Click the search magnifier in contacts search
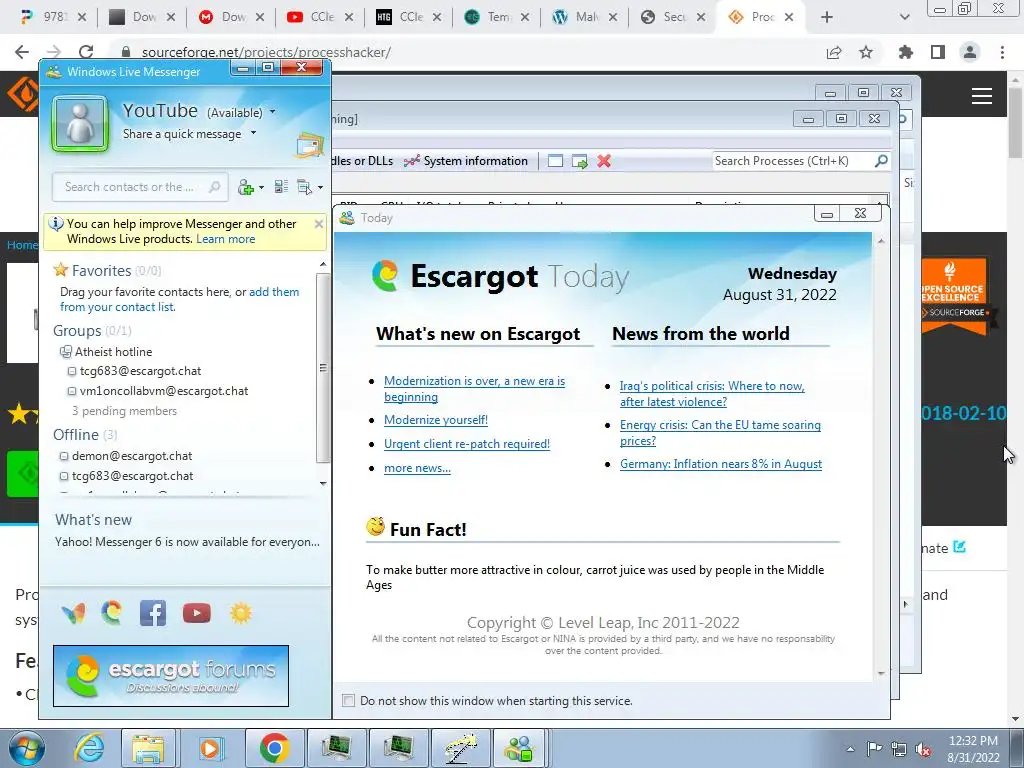Screen dimensions: 1024x768 tap(214, 187)
